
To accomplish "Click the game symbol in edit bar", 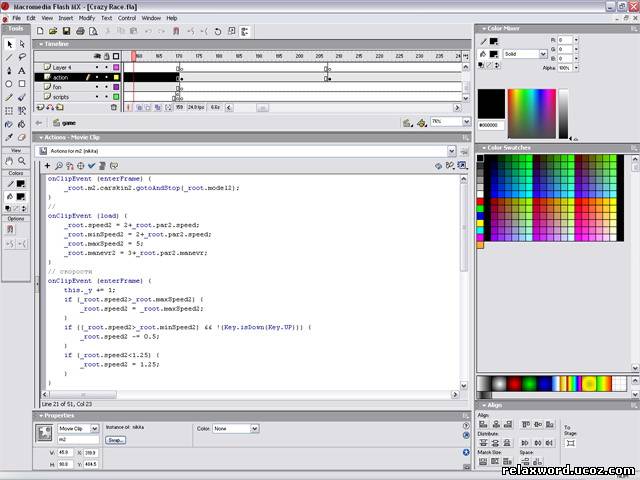I will pos(70,122).
